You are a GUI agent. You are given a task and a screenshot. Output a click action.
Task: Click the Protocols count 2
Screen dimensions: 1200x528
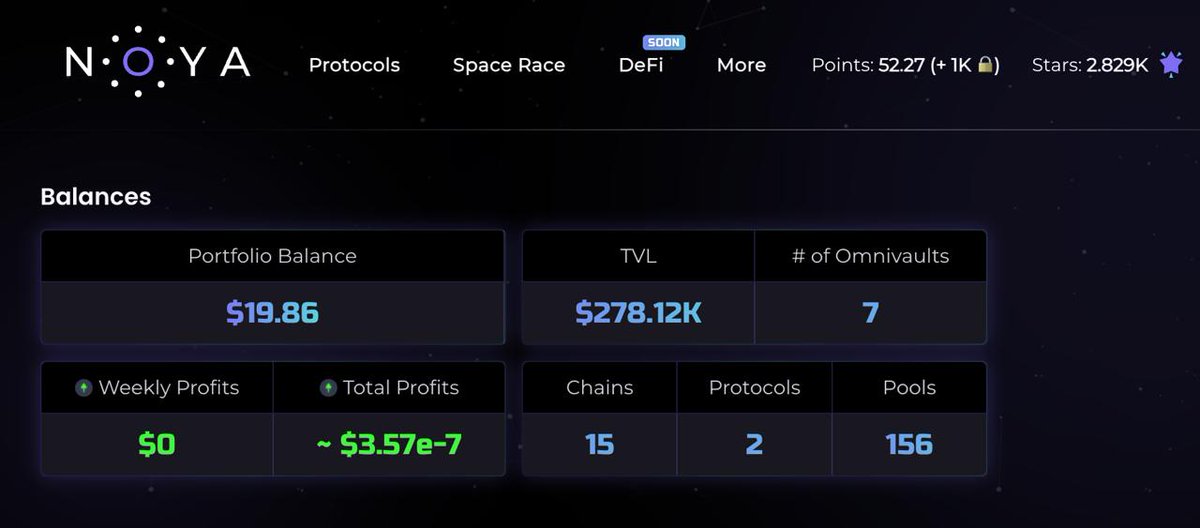(x=754, y=444)
